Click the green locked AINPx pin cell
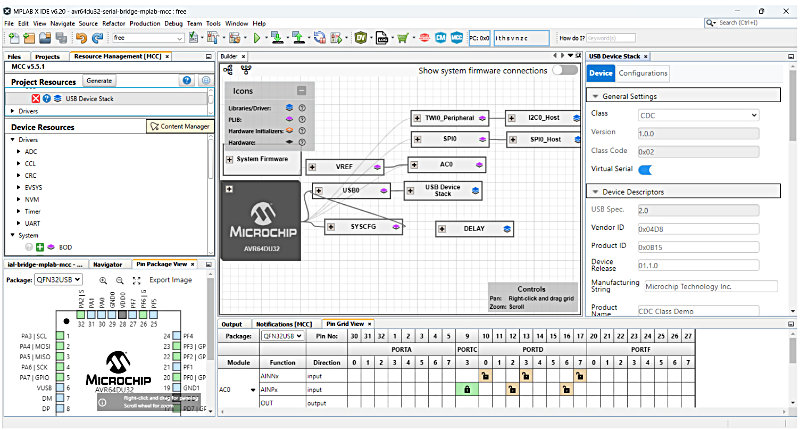The height and width of the screenshot is (430, 800). (467, 388)
